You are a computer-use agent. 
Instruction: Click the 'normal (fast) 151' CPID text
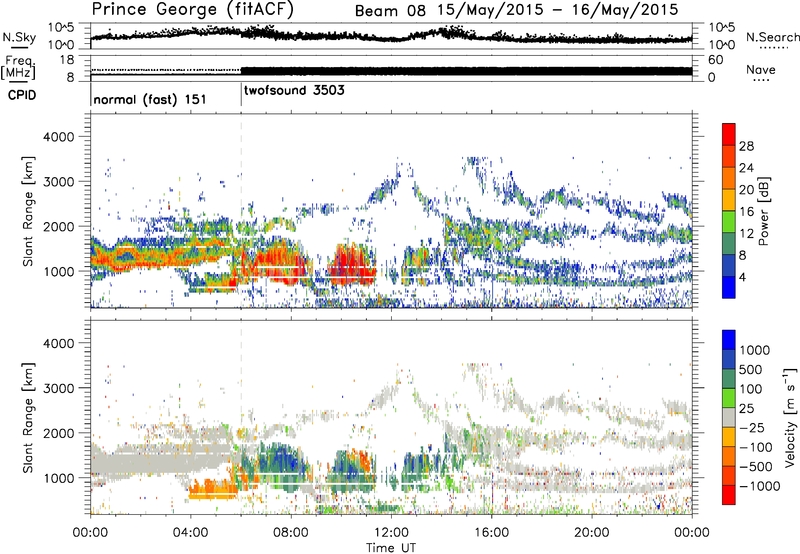(x=150, y=99)
